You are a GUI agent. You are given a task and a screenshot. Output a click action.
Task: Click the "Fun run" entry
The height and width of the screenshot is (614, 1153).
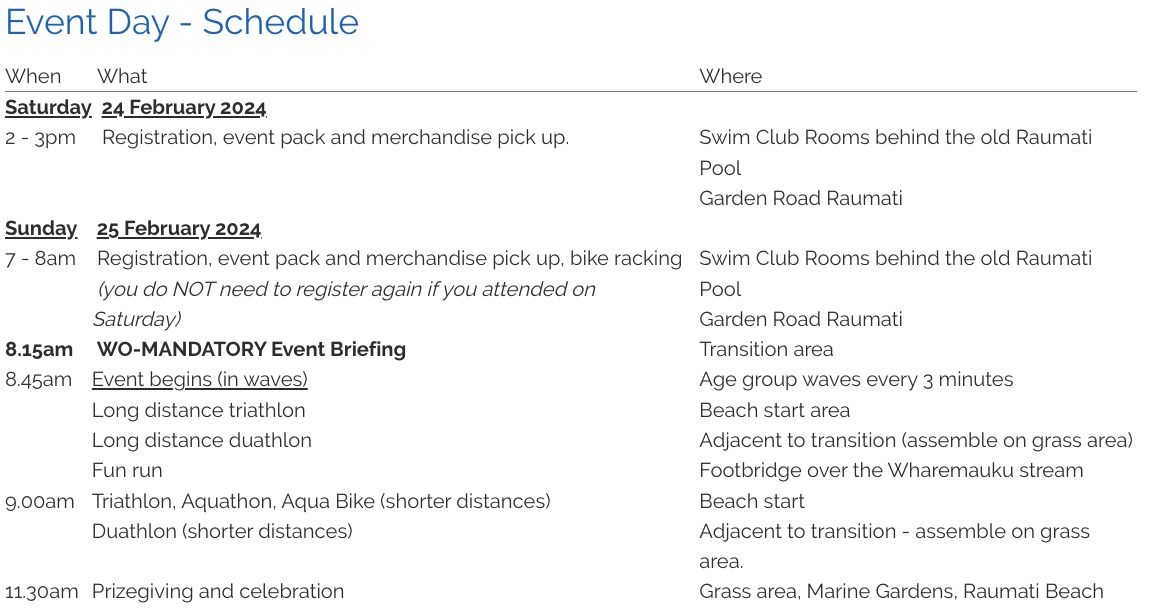tap(127, 470)
